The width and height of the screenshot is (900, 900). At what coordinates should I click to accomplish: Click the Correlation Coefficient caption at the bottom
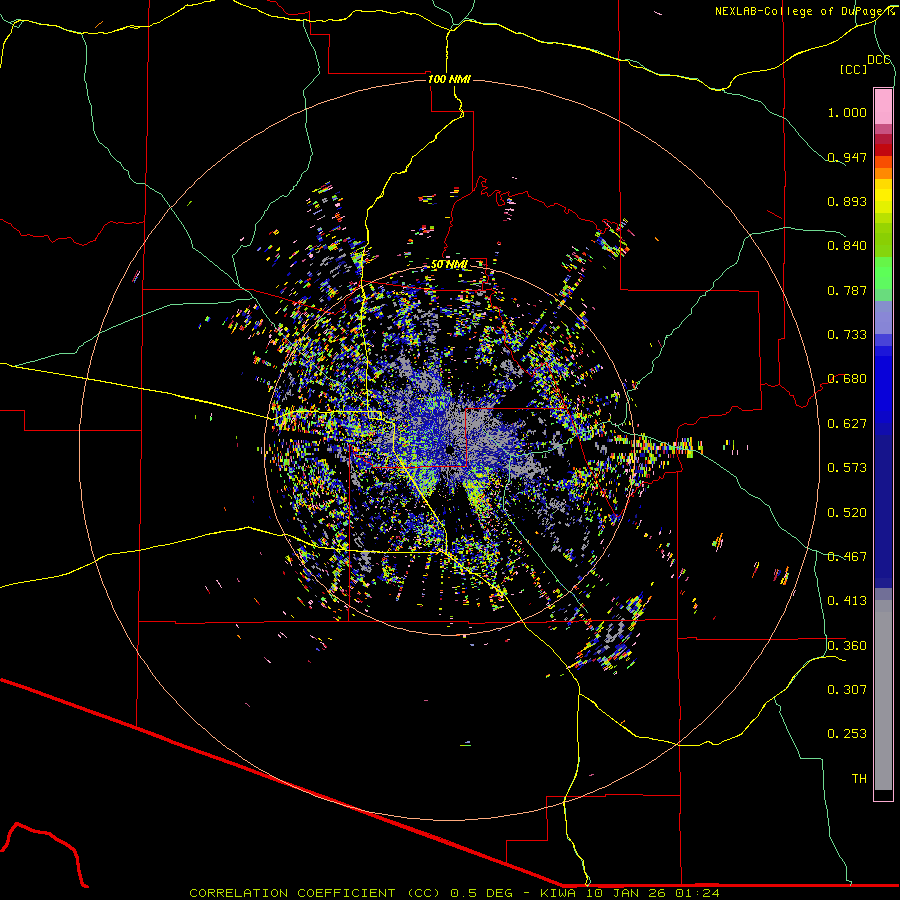454,893
